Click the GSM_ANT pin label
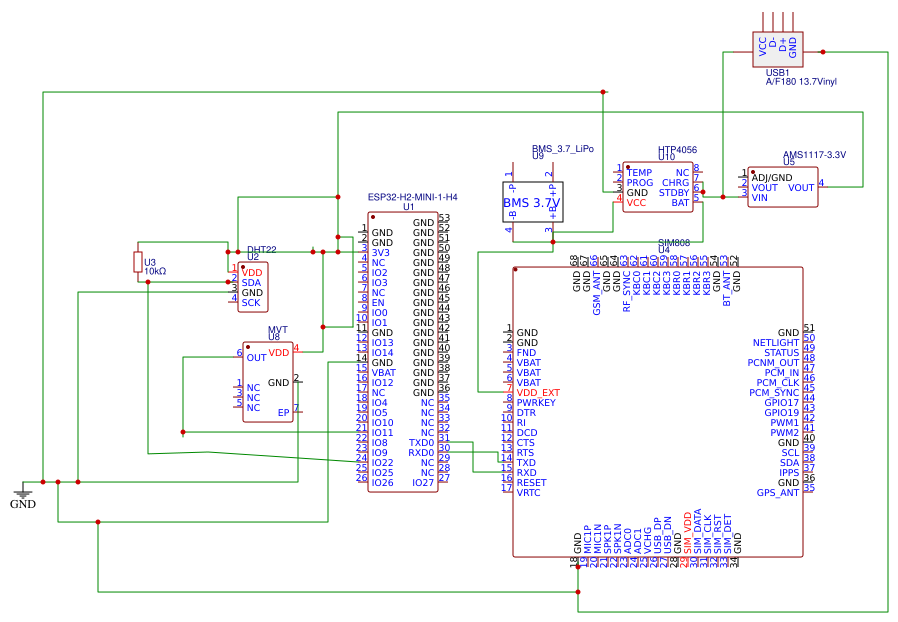Screen dimensions: 898x622 pyautogui.click(x=596, y=293)
